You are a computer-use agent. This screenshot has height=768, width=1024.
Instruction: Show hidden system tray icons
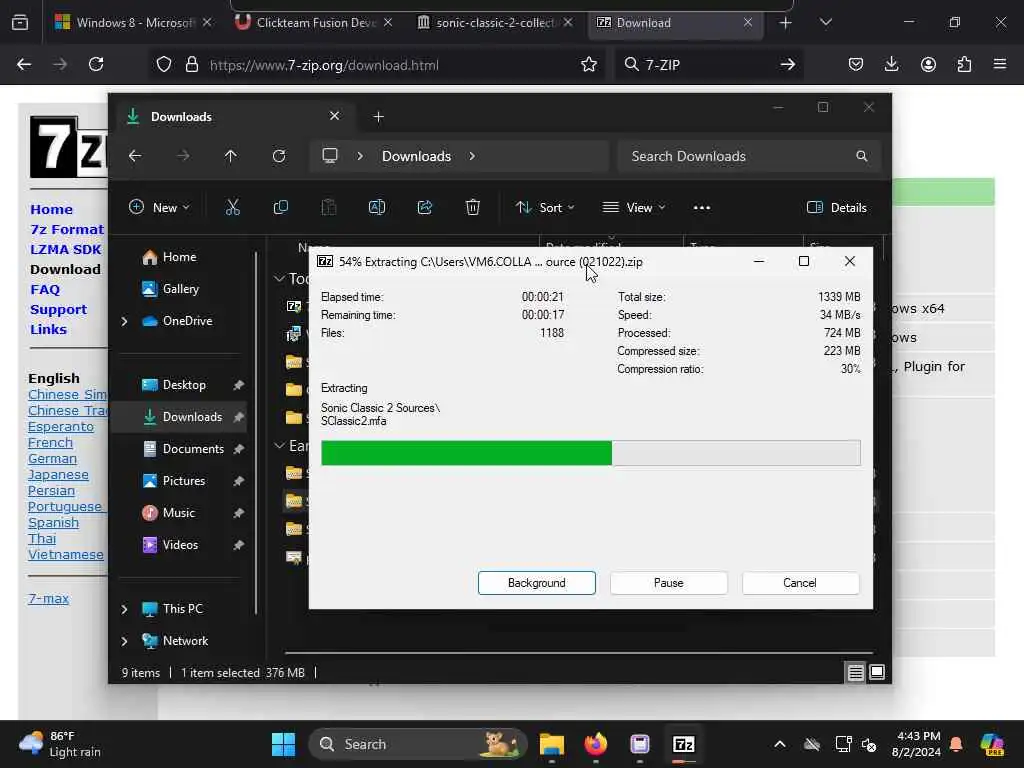(780, 744)
